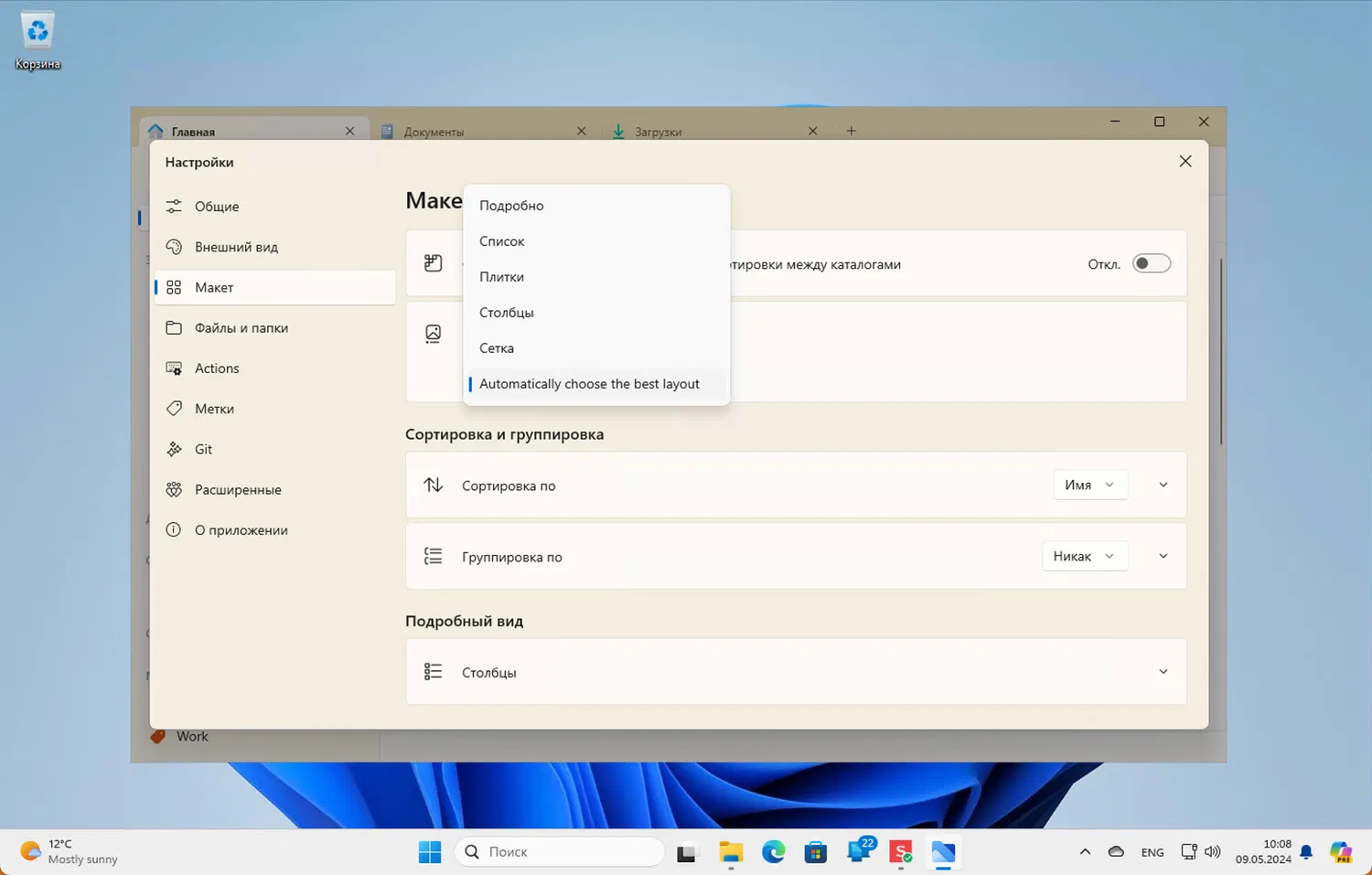Screen dimensions: 1372x875
Task: Open the Метки settings section
Action: (x=274, y=408)
